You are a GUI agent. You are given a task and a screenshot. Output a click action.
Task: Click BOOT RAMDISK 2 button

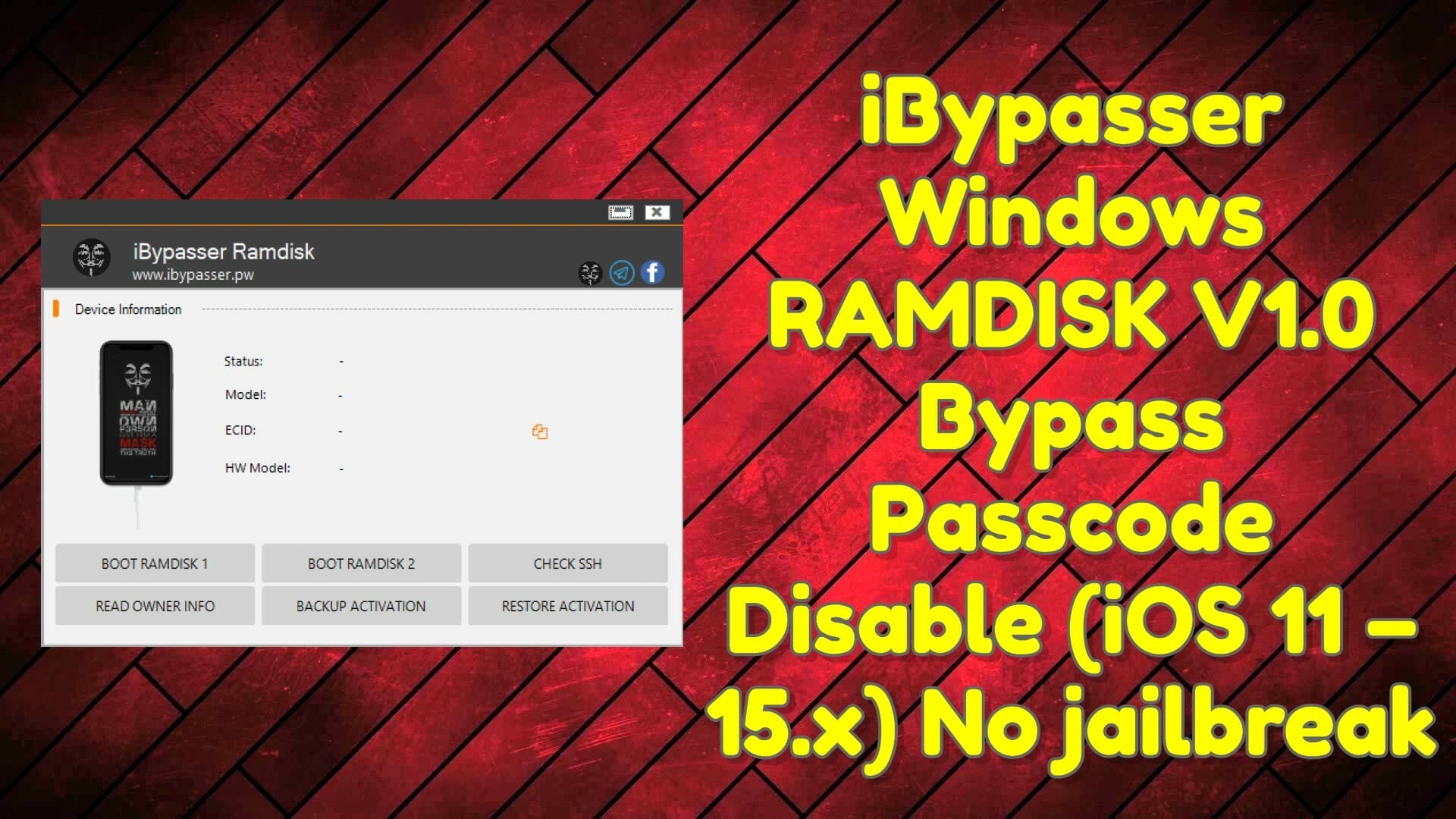tap(361, 563)
